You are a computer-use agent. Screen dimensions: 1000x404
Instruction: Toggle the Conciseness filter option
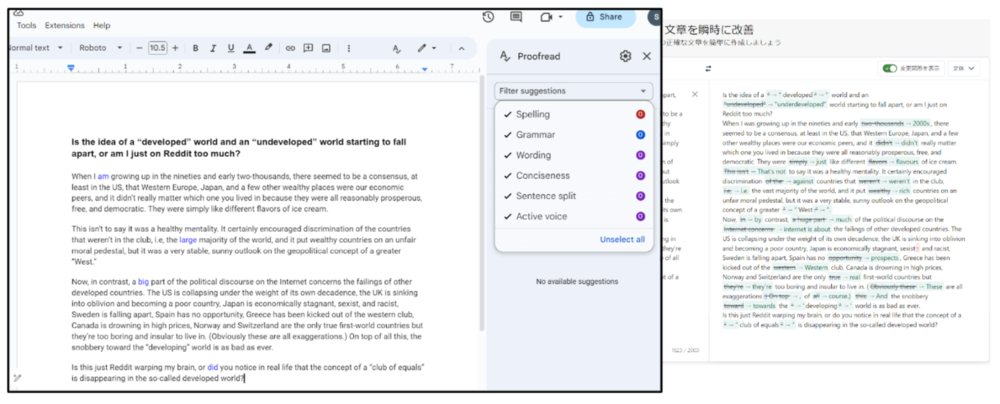pos(509,176)
